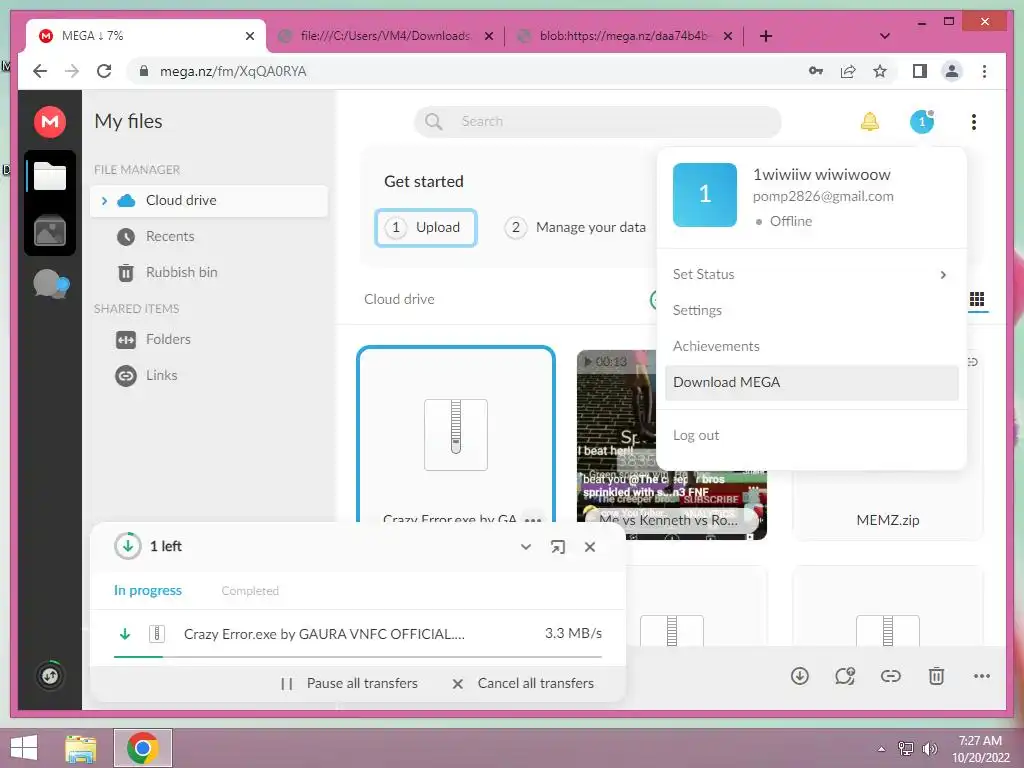This screenshot has width=1024, height=768.
Task: Click the share page icon in address bar
Action: [x=848, y=71]
